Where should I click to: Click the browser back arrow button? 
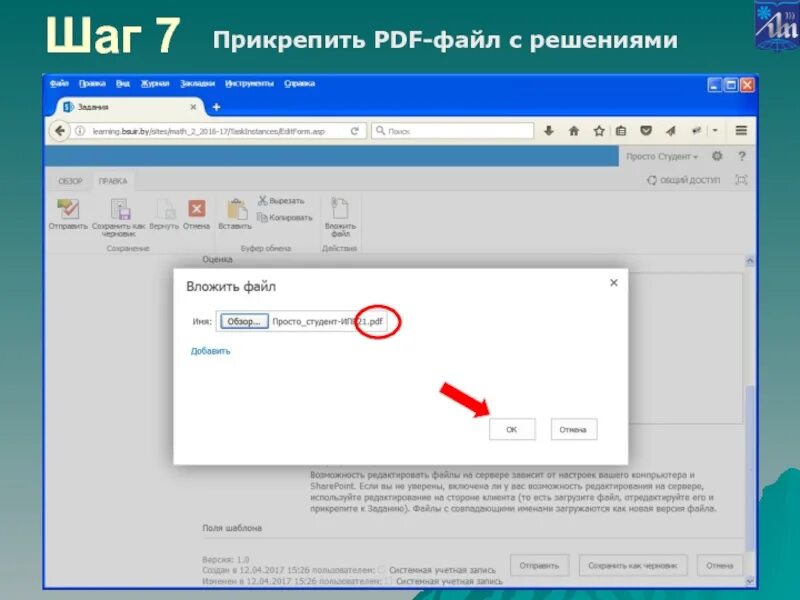point(60,131)
